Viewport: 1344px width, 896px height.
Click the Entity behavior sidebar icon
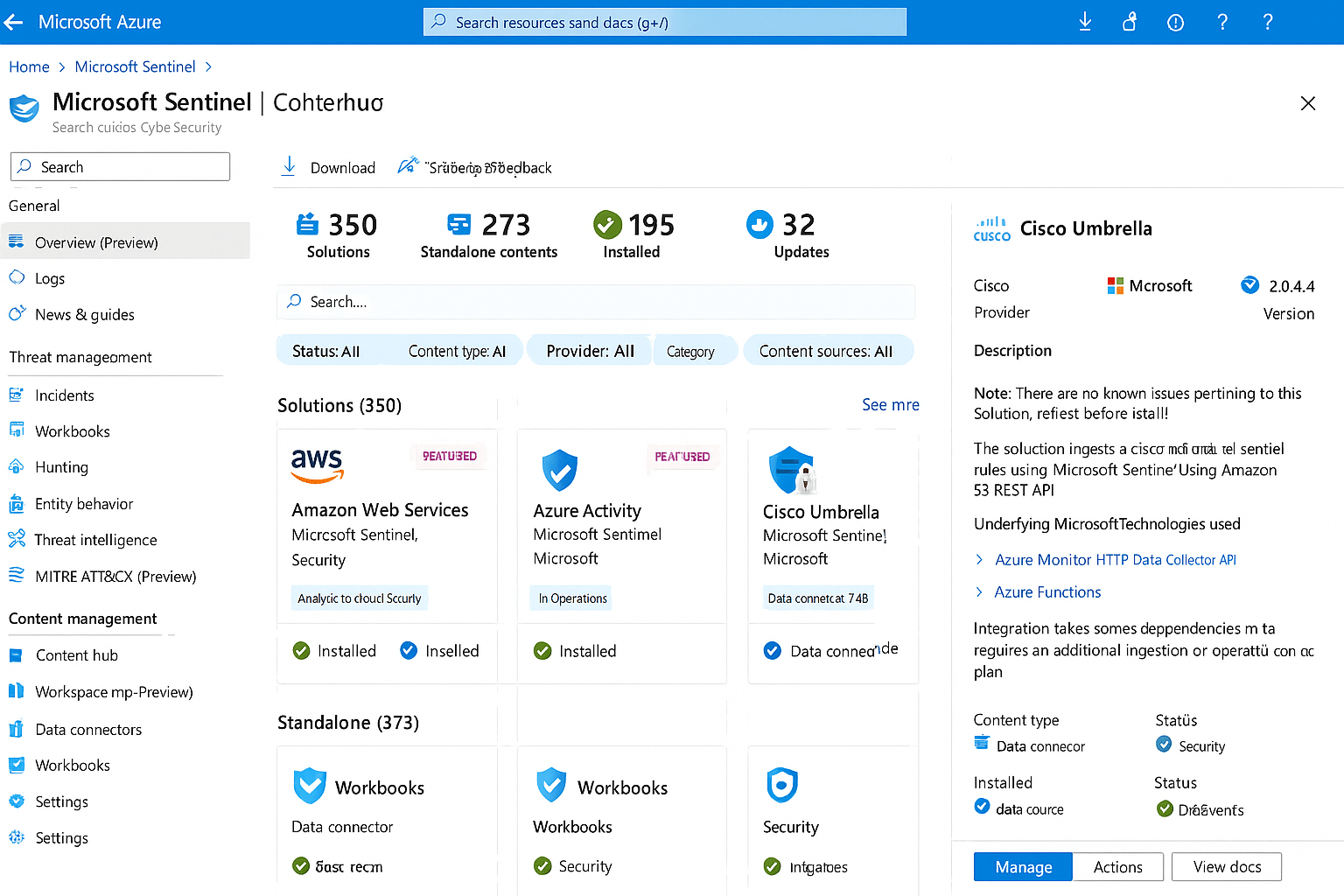(x=17, y=503)
